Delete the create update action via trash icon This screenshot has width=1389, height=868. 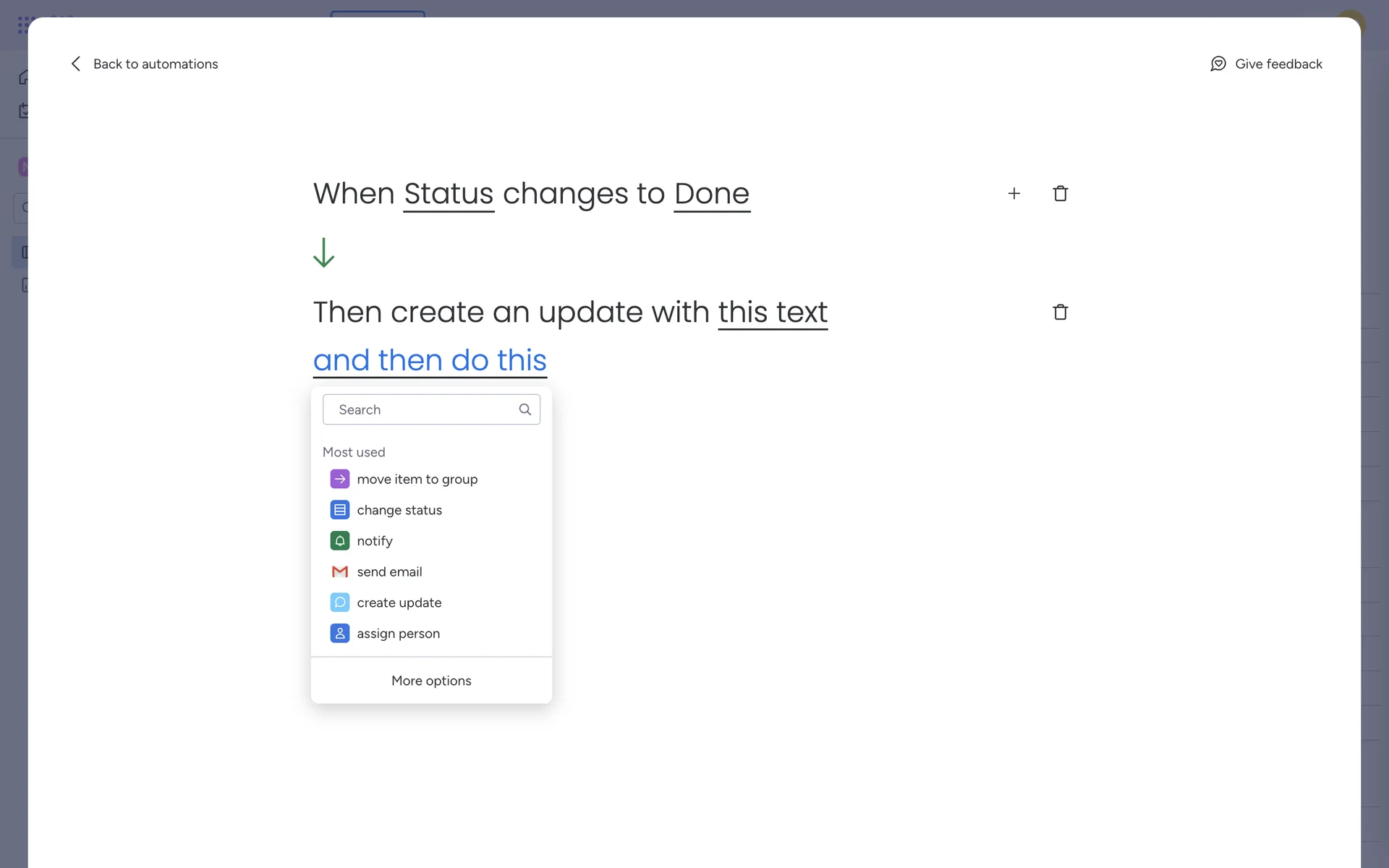1060,312
